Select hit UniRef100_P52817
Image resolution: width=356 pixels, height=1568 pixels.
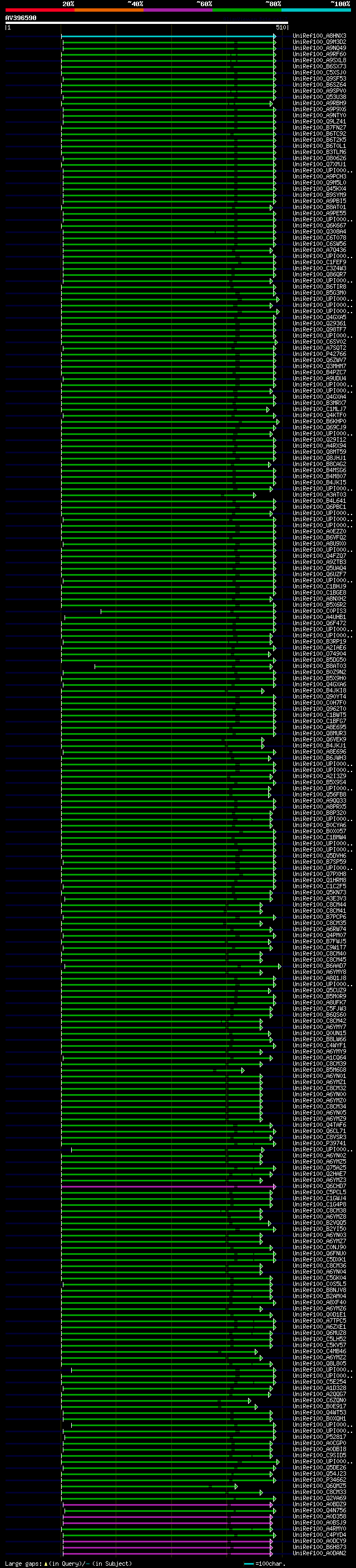tap(319, 1437)
